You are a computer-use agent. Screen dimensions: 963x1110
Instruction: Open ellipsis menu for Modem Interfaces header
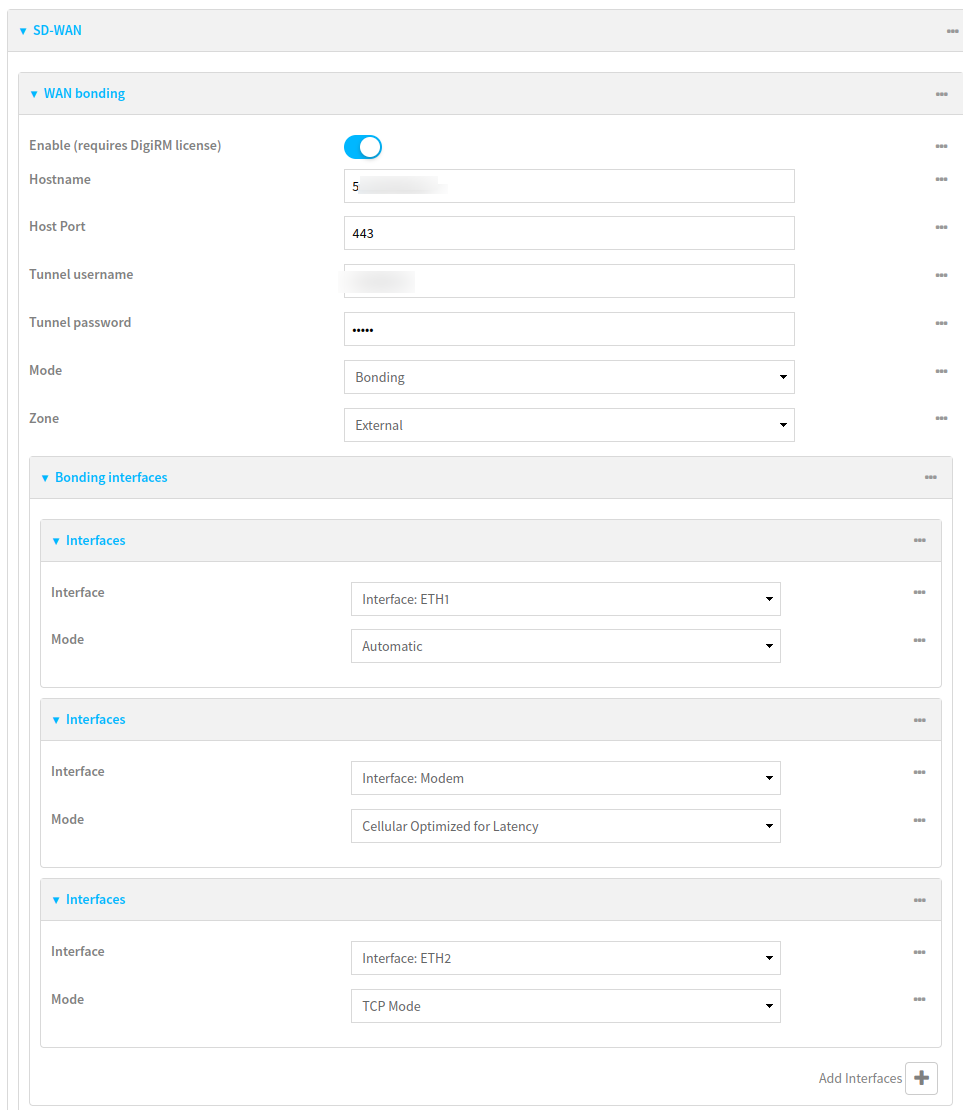click(x=919, y=720)
